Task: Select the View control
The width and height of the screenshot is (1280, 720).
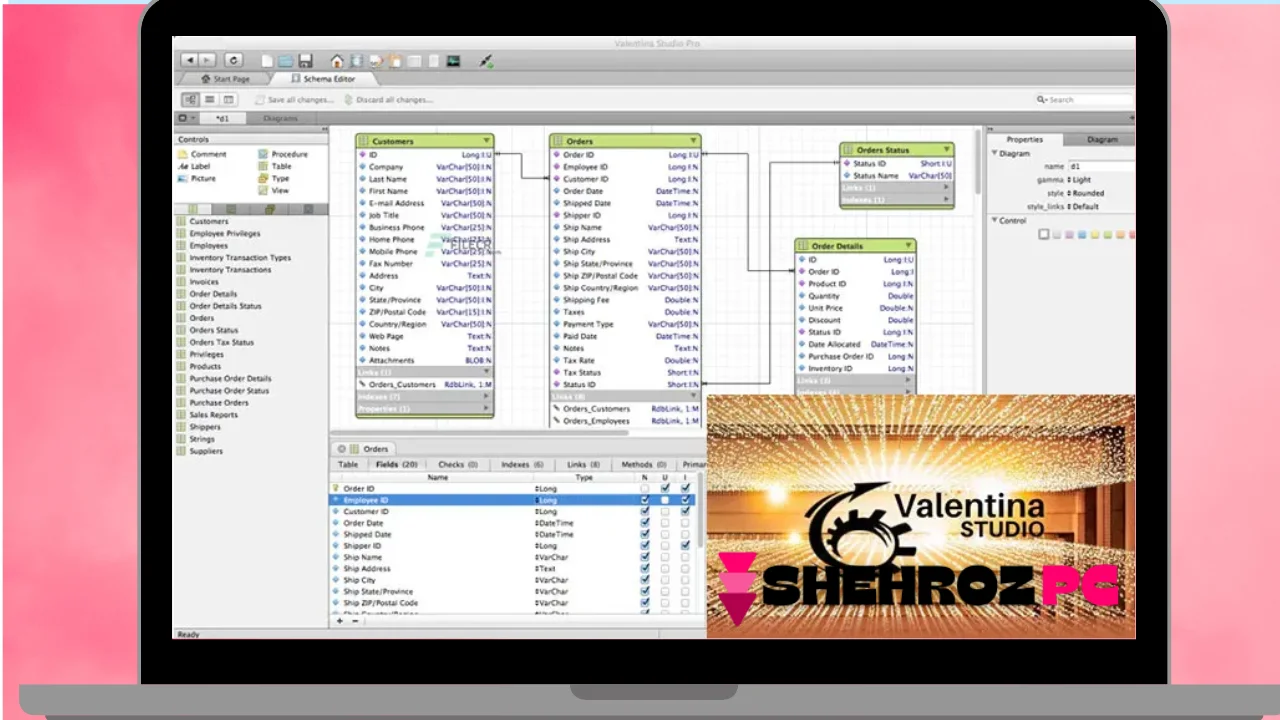Action: point(274,190)
